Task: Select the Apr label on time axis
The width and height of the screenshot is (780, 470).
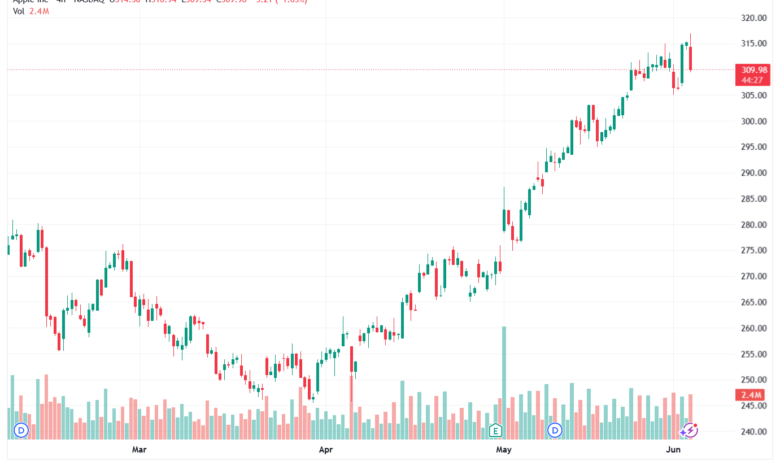Action: pos(325,450)
